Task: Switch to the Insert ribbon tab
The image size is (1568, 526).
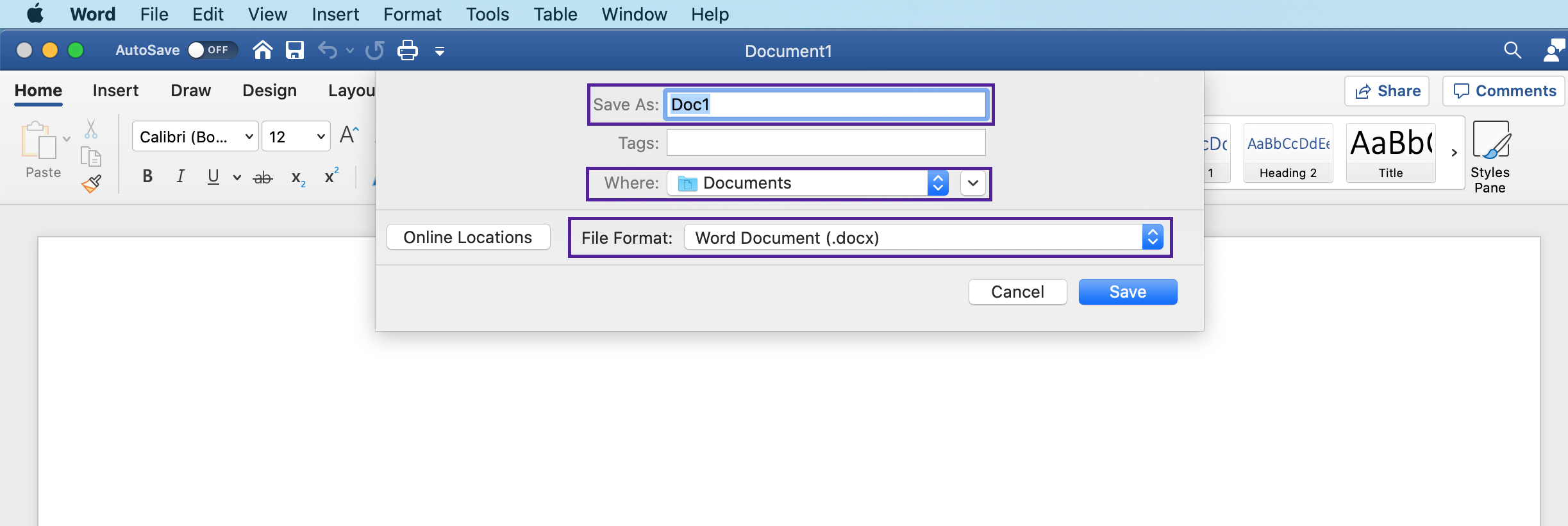Action: (115, 90)
